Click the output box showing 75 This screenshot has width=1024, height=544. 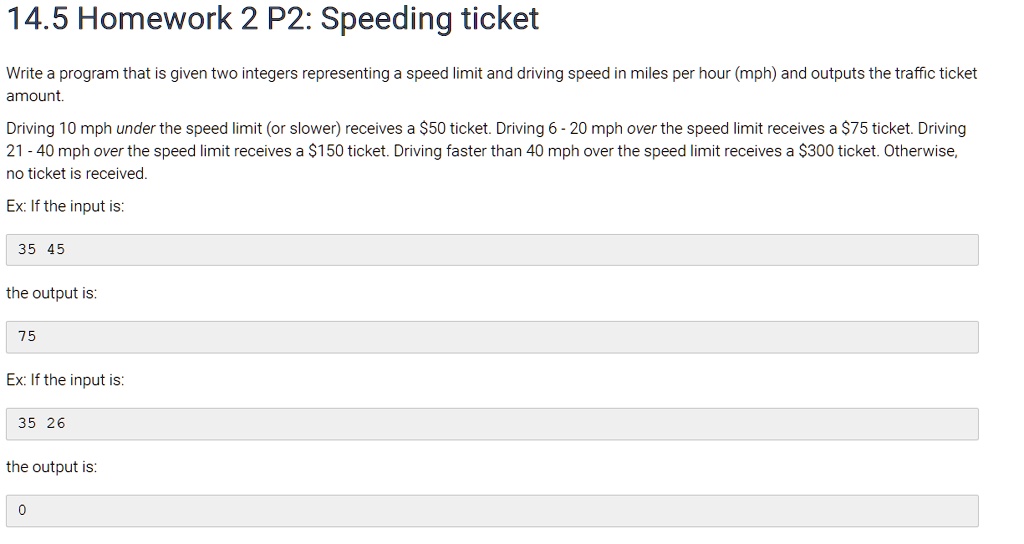[x=492, y=337]
